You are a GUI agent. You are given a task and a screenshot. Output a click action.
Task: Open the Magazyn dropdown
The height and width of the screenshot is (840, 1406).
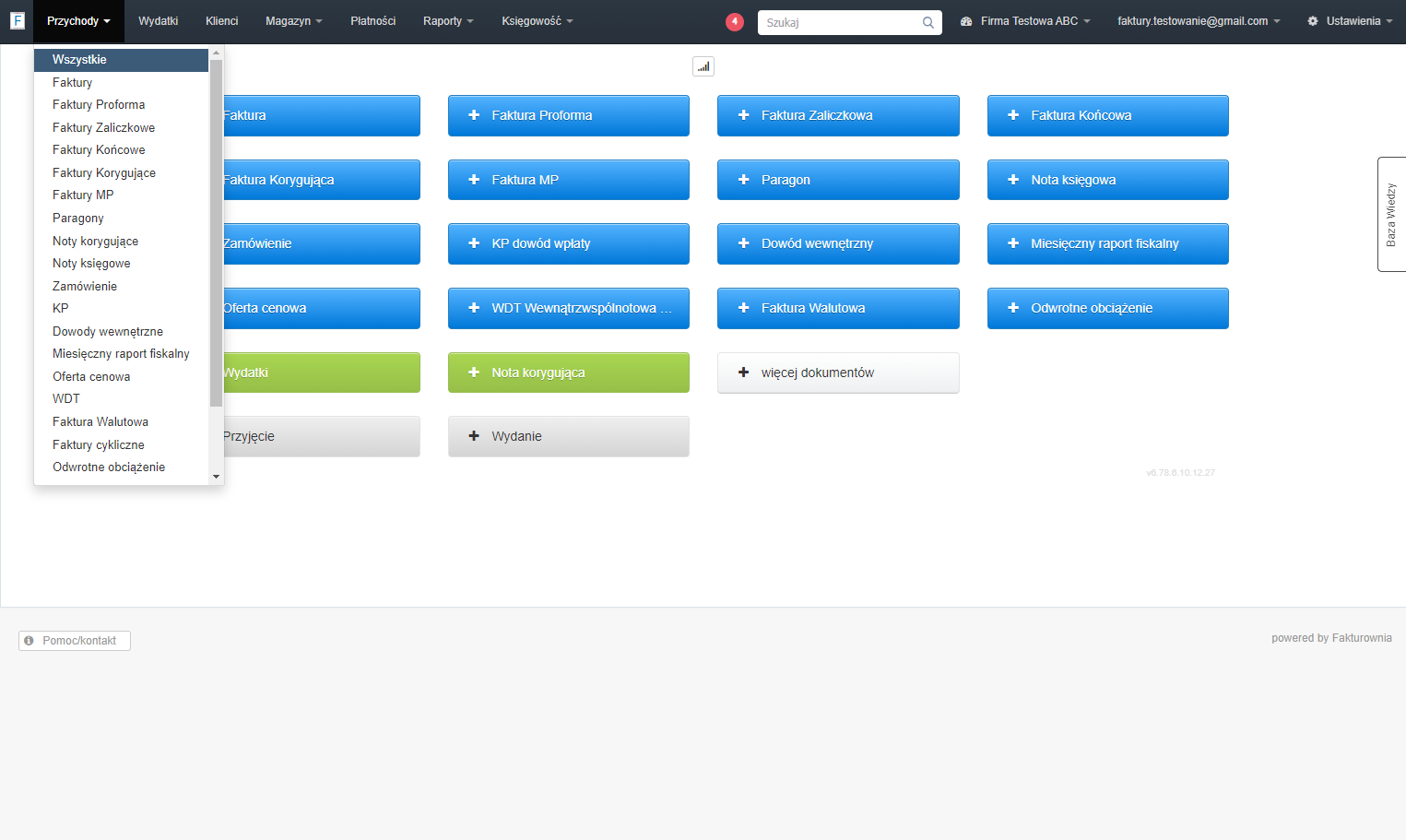coord(294,21)
